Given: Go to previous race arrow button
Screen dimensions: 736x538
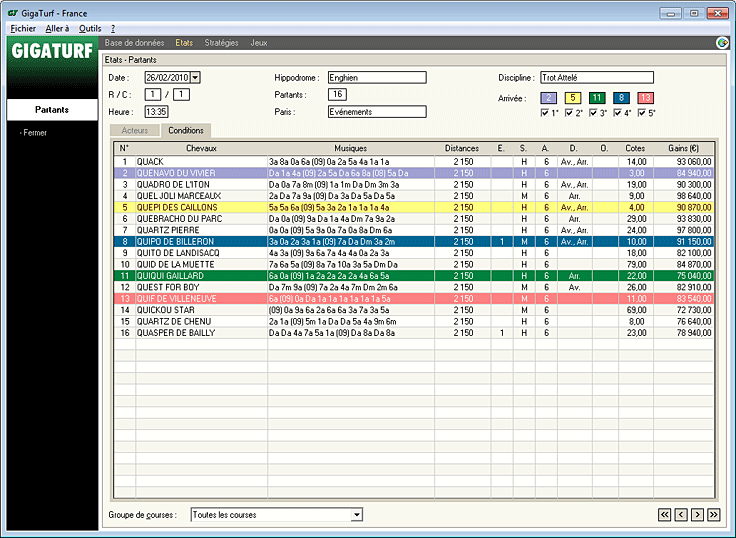Looking at the screenshot, I should click(681, 515).
